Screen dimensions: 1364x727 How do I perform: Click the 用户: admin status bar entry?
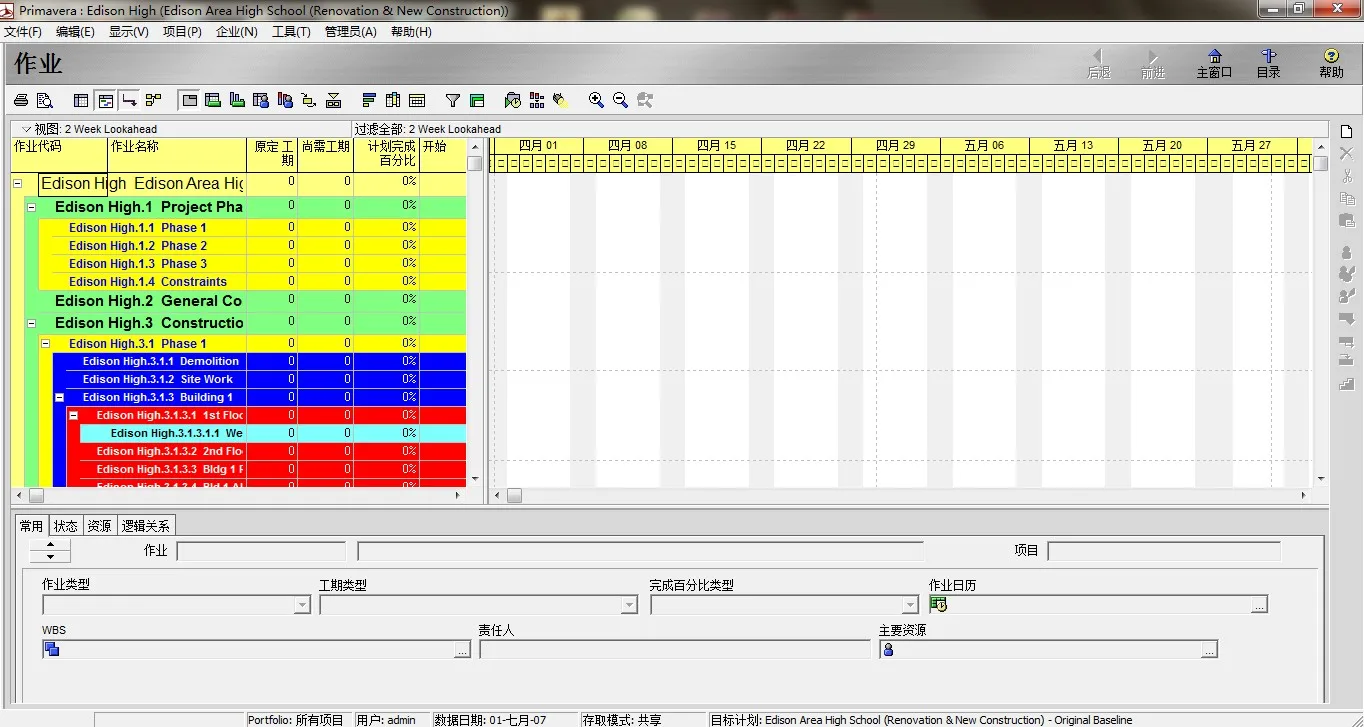pos(391,720)
